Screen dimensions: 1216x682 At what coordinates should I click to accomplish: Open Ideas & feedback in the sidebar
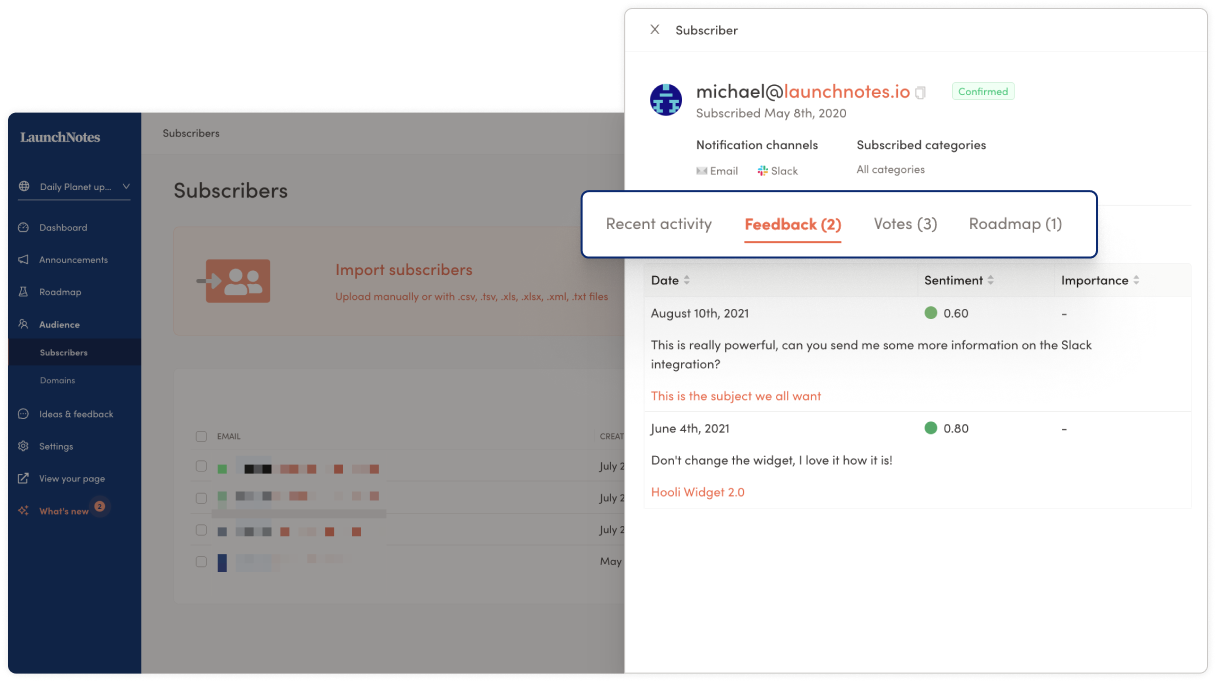76,414
